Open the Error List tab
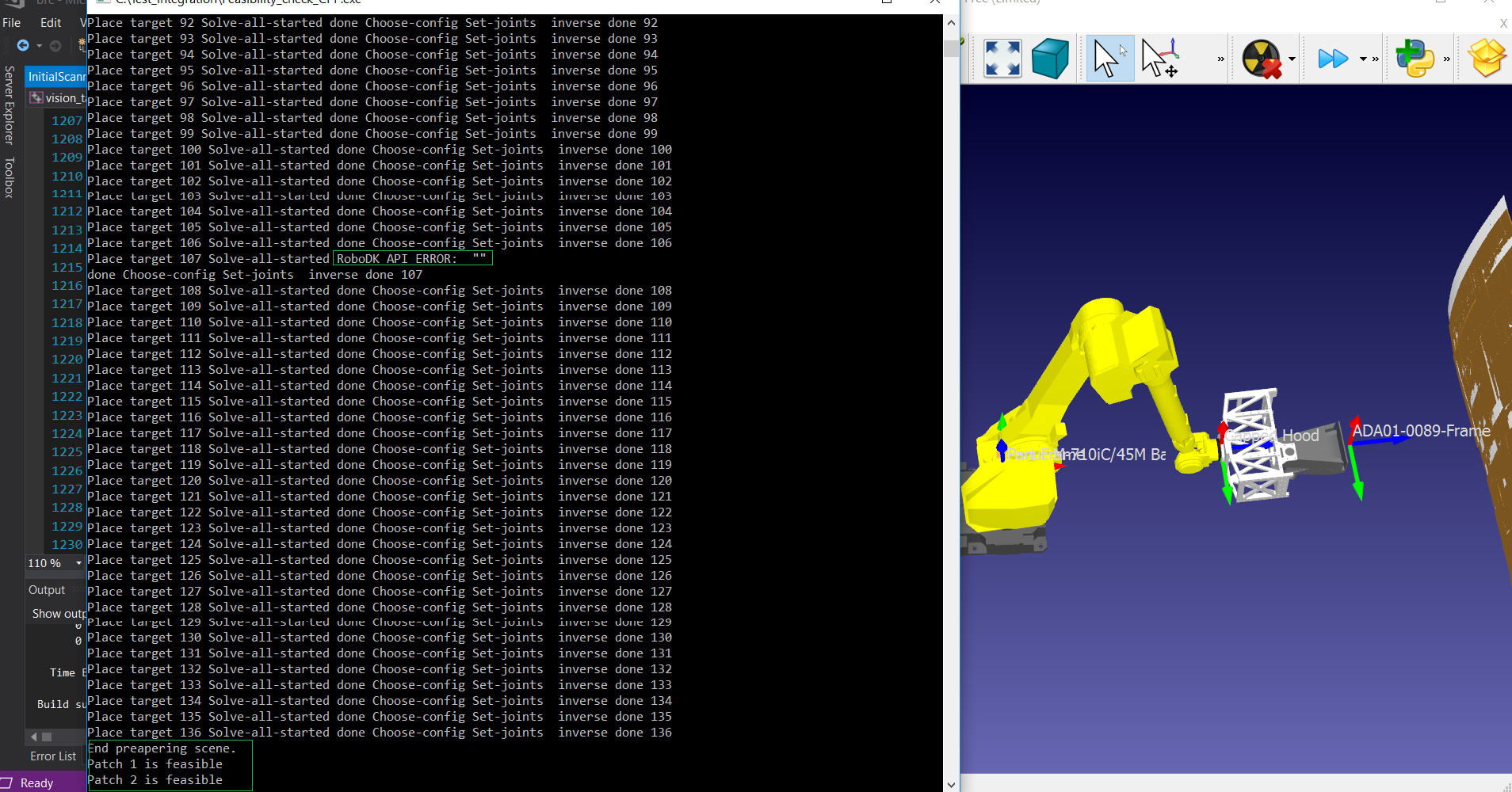The height and width of the screenshot is (792, 1512). tap(53, 756)
